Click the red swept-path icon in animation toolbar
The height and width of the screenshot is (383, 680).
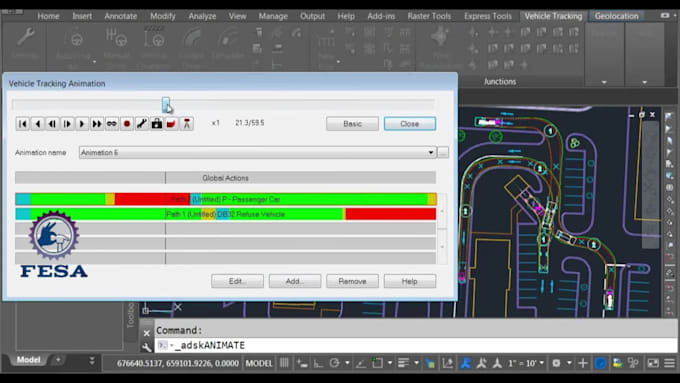171,124
